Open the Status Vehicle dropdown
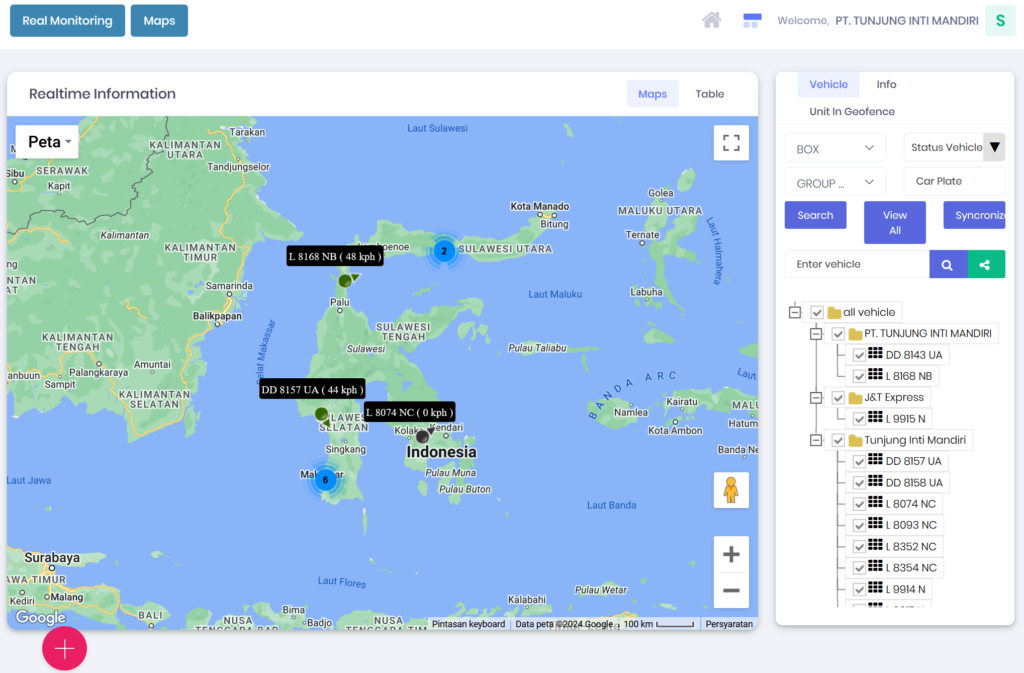1024x673 pixels. click(954, 148)
